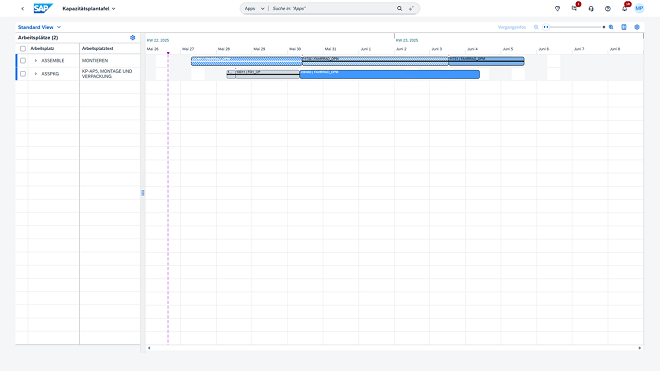Open the header icon with red badge left of headset
Viewport: 660px width, 371px height.
[574, 8]
